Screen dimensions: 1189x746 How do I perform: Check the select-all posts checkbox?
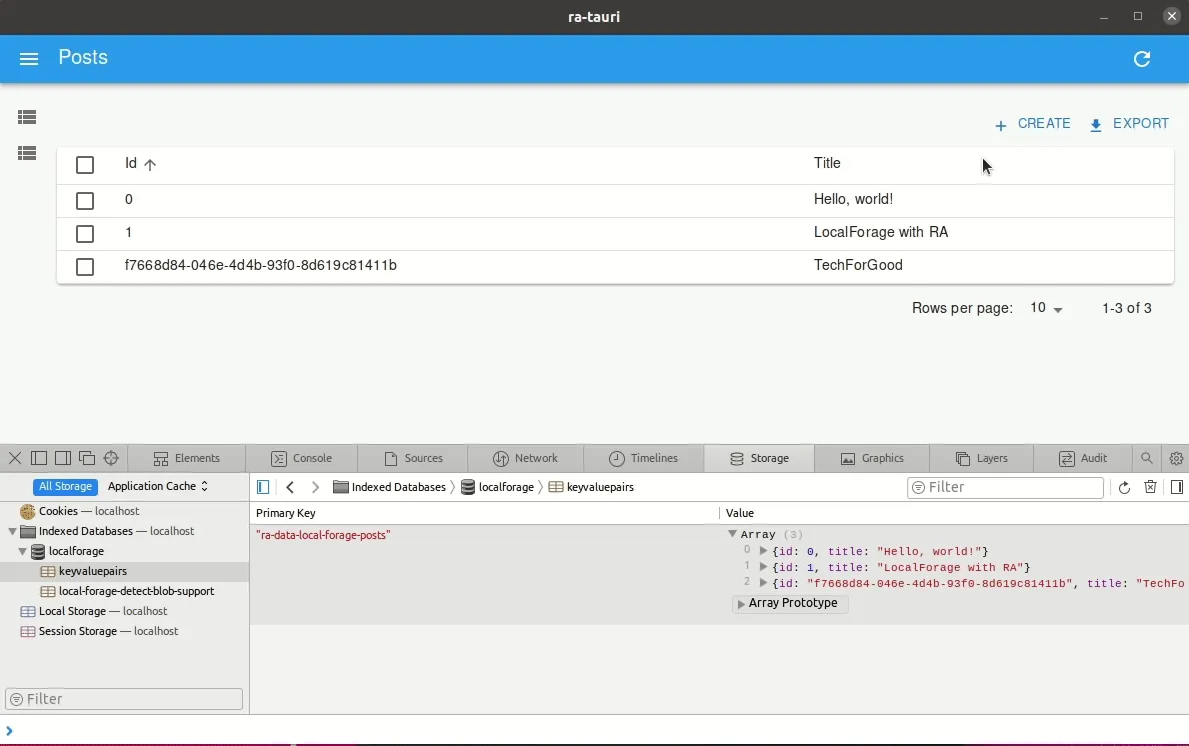(85, 164)
